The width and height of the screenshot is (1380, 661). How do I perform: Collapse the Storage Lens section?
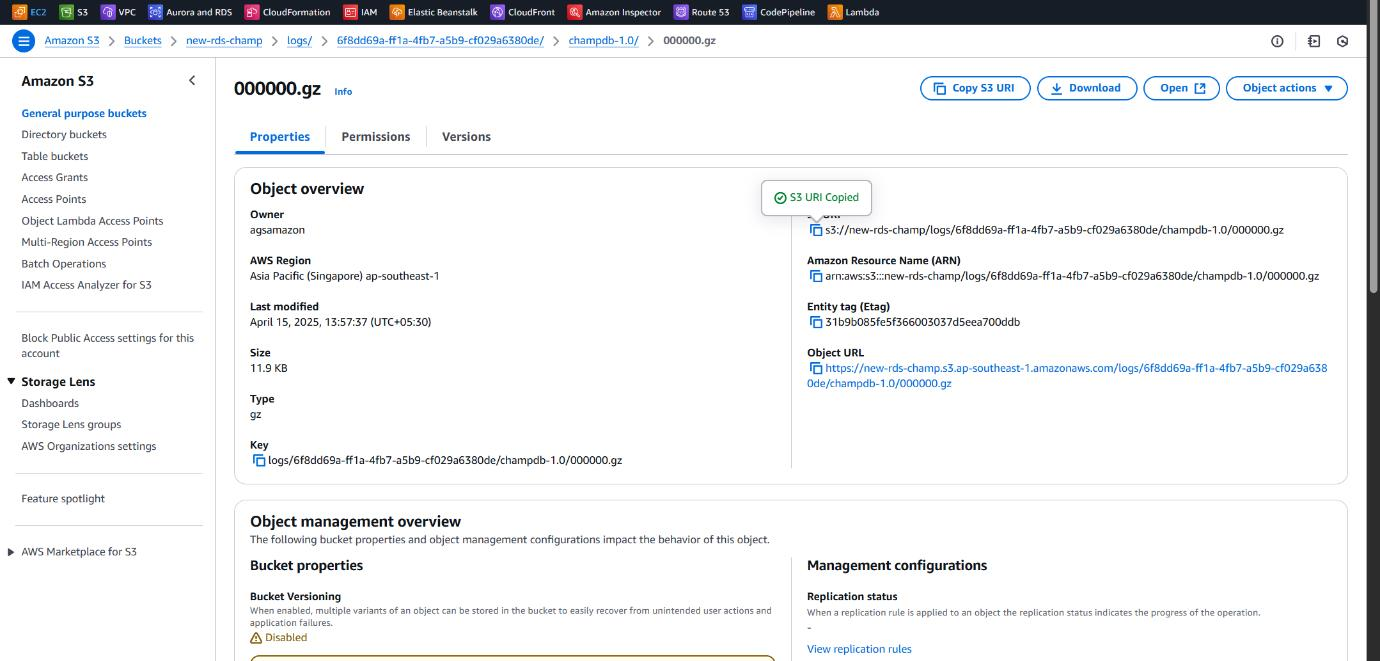pos(12,381)
